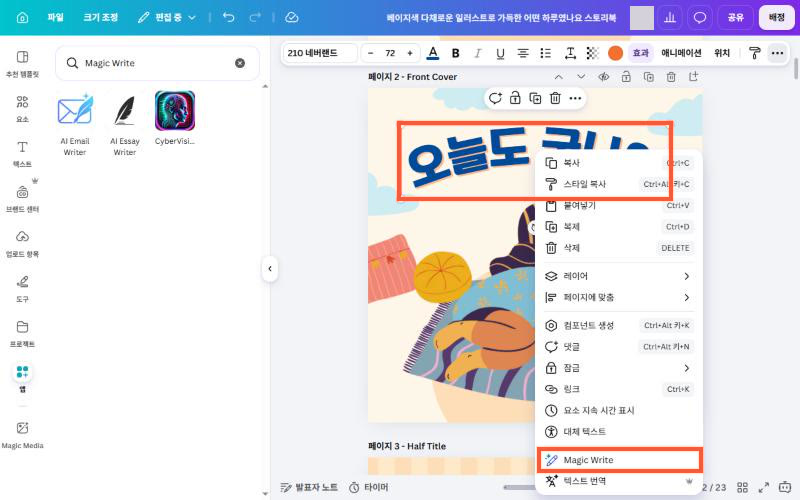Increase font size with plus button

pyautogui.click(x=410, y=53)
